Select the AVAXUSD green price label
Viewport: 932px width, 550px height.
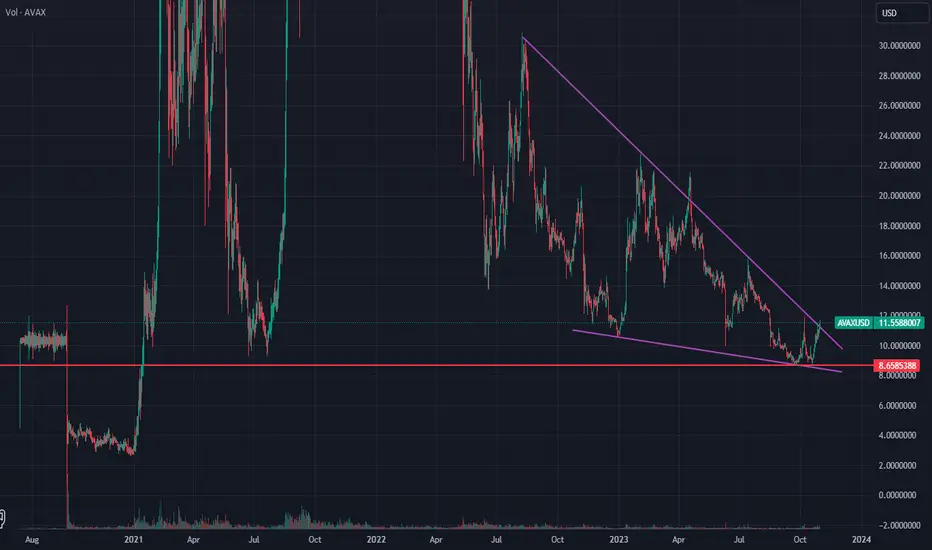pos(854,323)
